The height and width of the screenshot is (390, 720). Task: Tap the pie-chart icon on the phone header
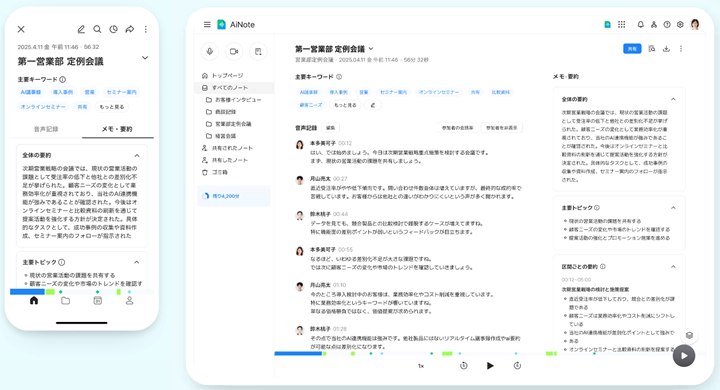point(113,29)
